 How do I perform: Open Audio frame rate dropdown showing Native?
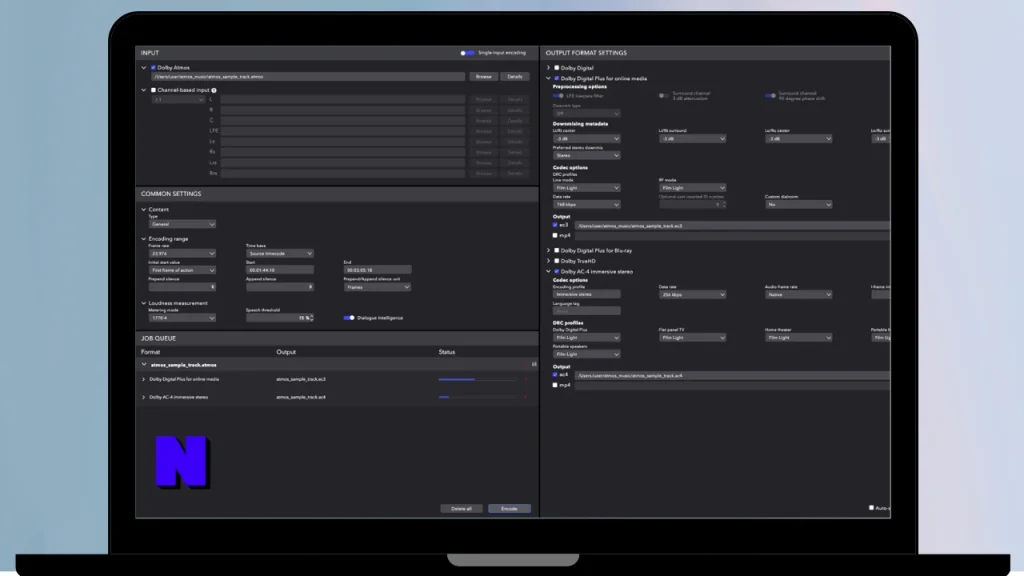pos(799,295)
